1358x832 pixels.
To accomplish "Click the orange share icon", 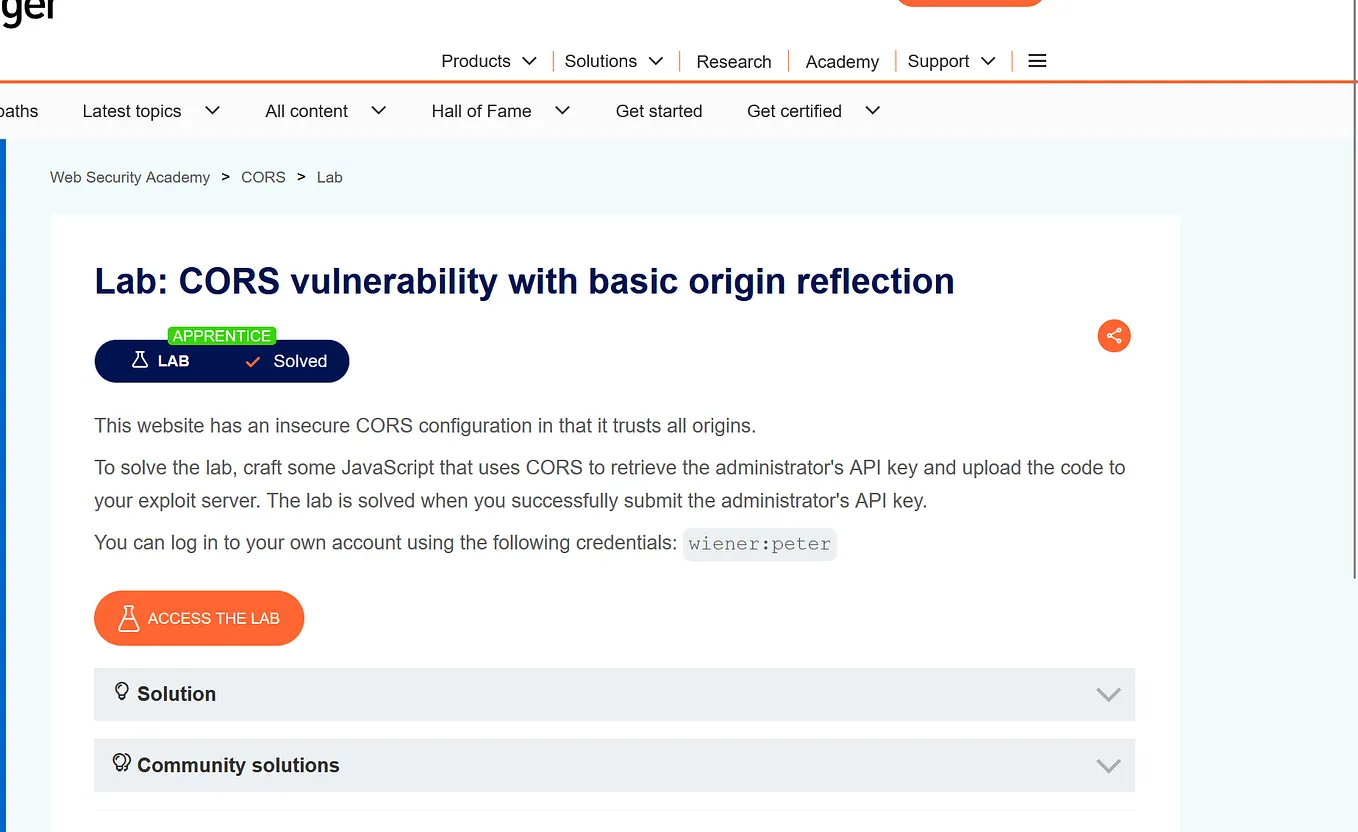I will 1114,336.
